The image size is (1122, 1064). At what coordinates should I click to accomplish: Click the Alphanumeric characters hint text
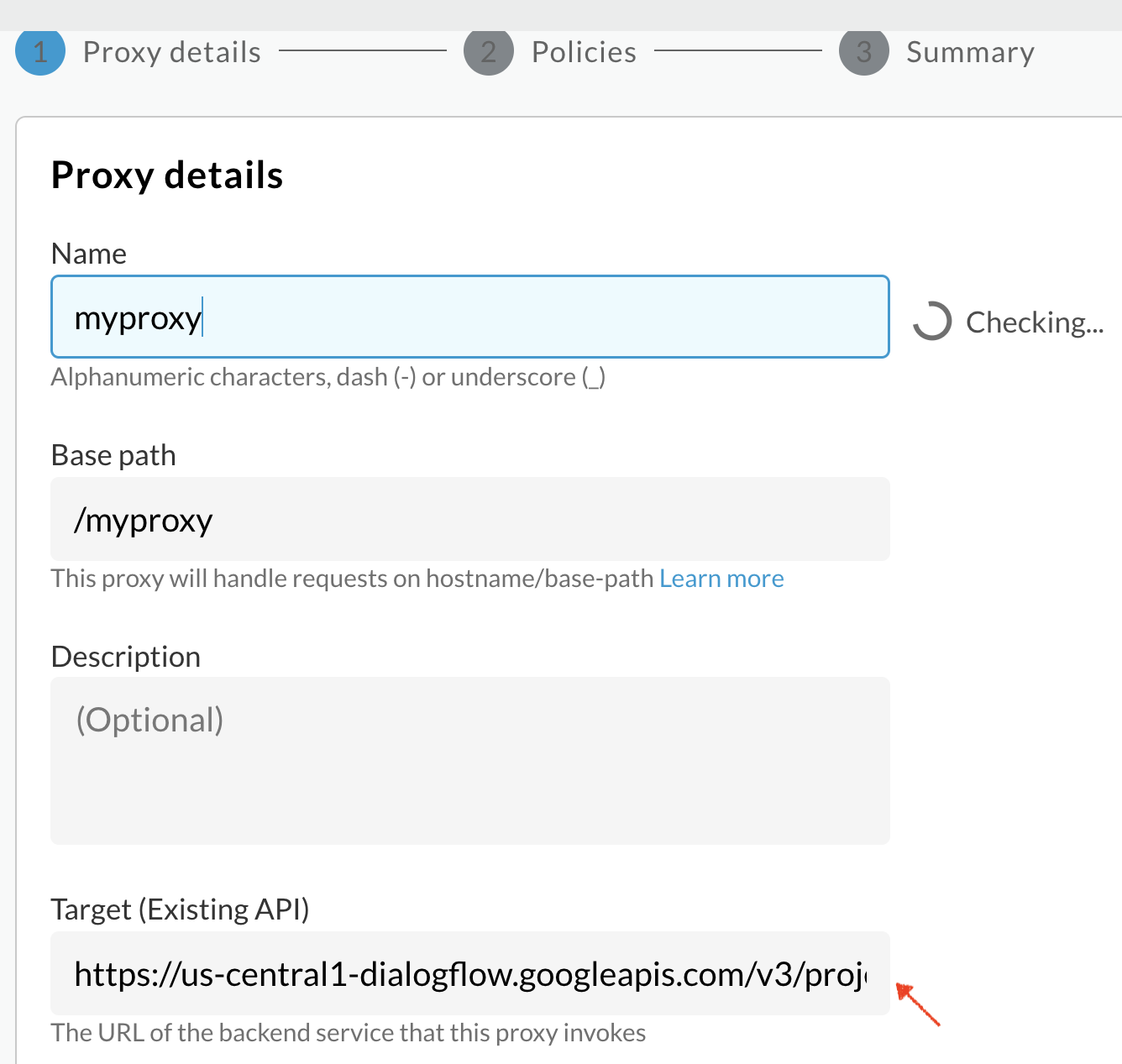tap(328, 377)
